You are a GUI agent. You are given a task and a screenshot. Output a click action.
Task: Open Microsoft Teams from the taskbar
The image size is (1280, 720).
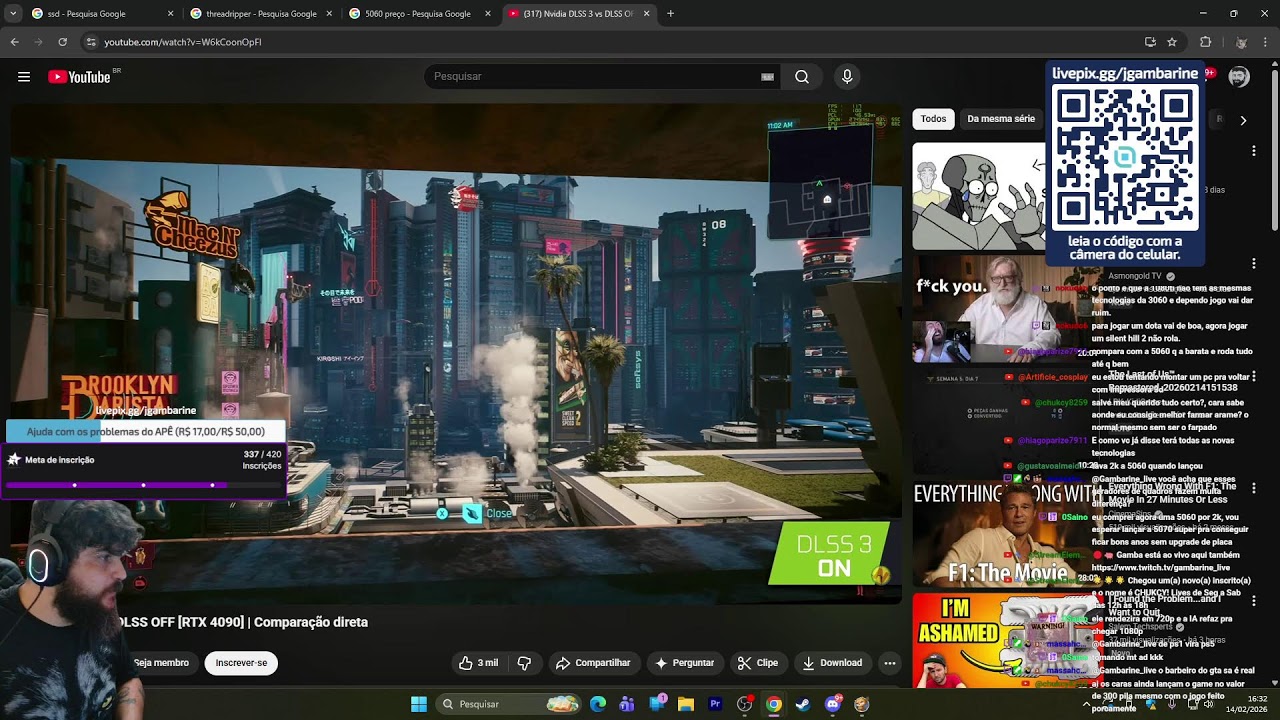(627, 704)
